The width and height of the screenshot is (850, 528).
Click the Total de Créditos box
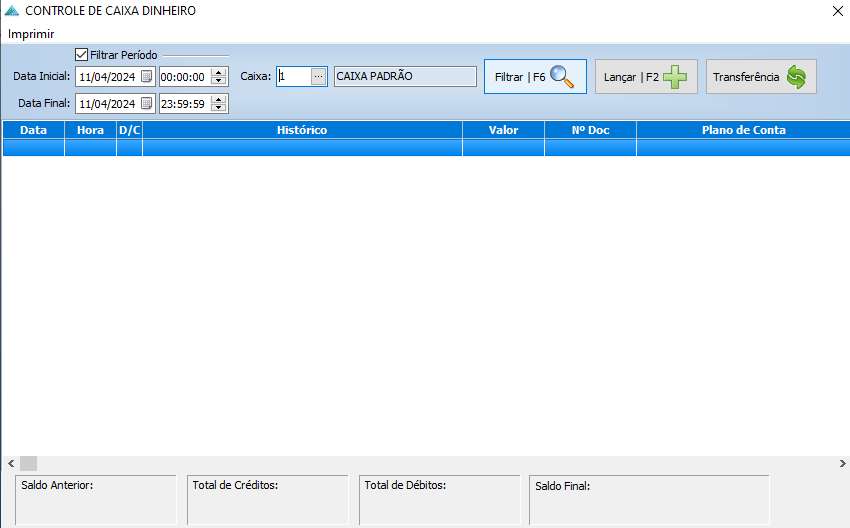[x=268, y=500]
